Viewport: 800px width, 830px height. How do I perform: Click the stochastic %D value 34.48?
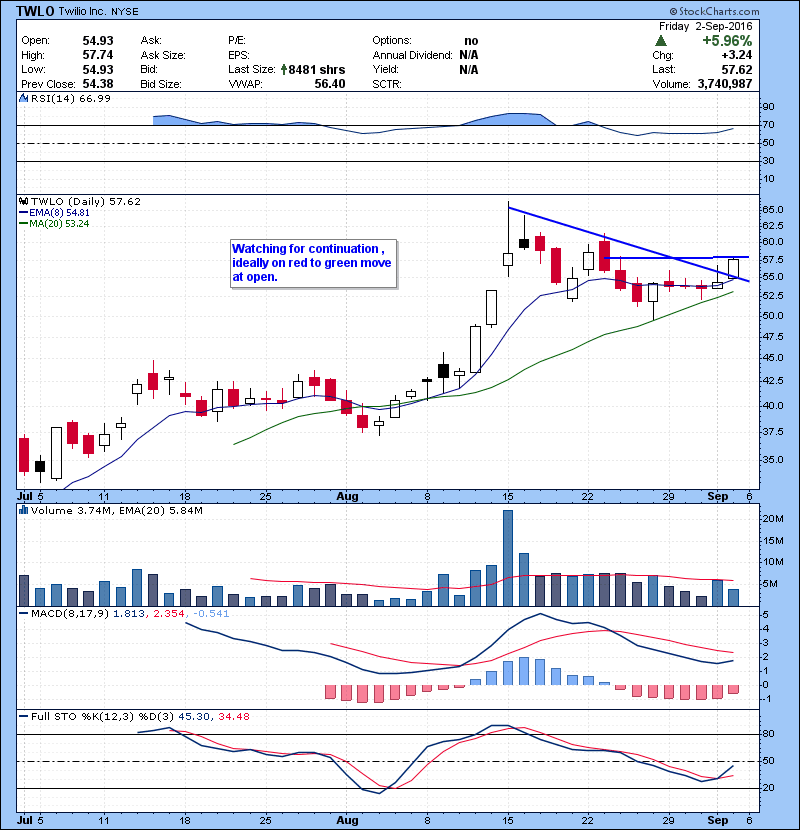233,717
